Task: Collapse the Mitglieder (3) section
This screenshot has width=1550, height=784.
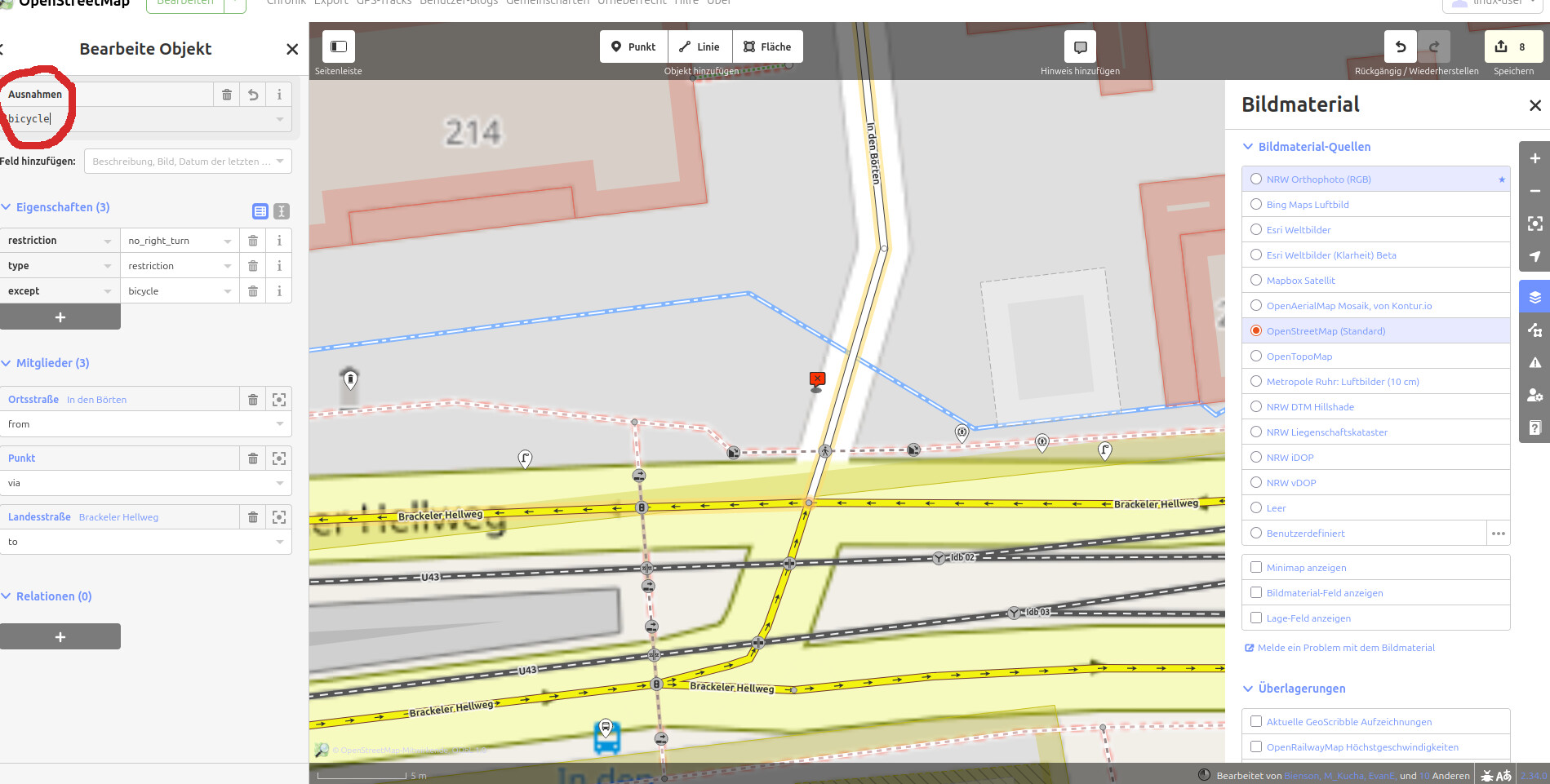Action: [46, 363]
